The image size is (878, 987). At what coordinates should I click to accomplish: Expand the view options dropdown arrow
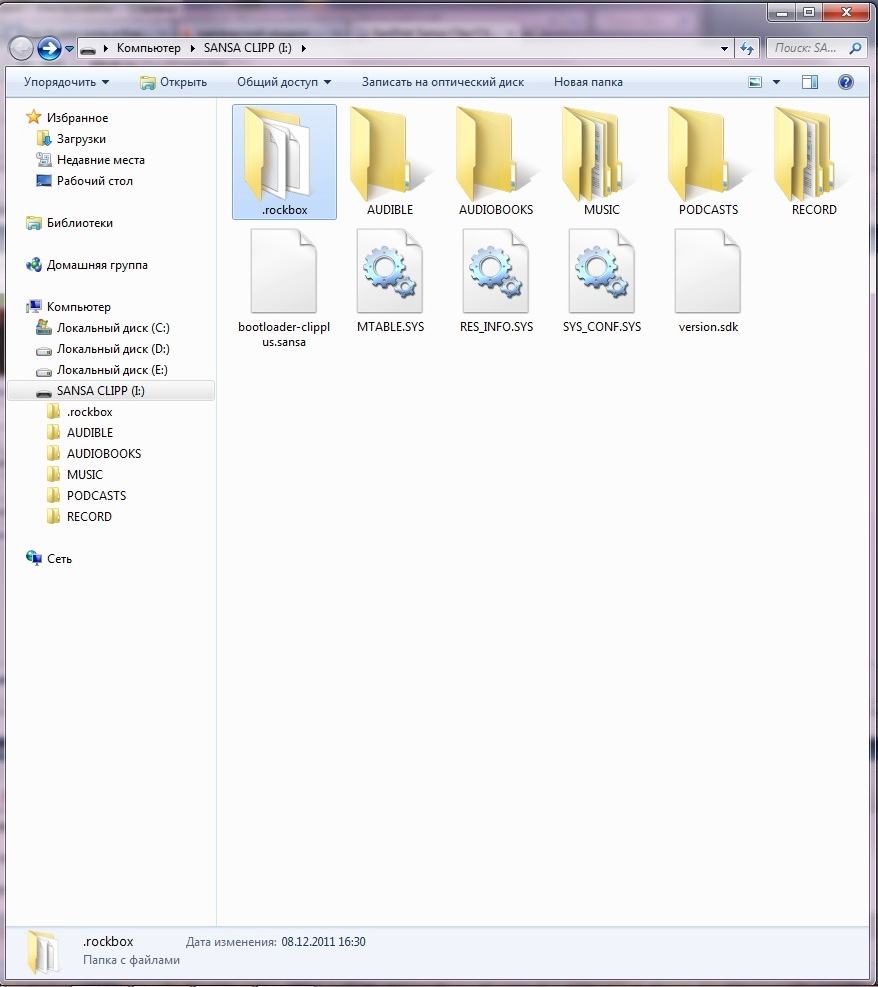point(776,82)
